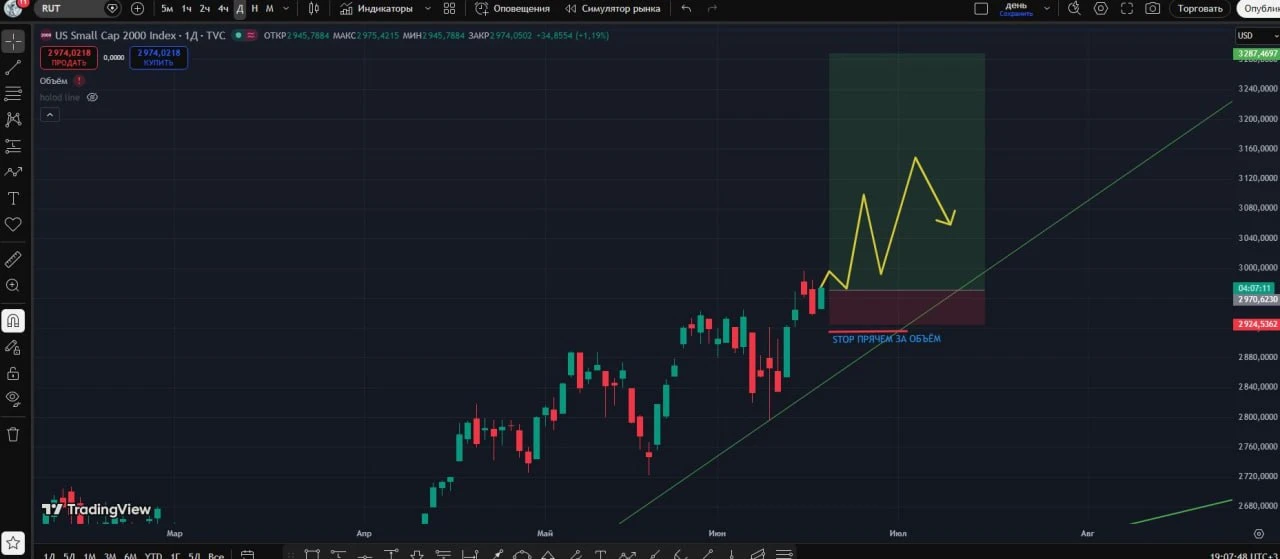Select the Объём volume indicator label

coord(54,80)
